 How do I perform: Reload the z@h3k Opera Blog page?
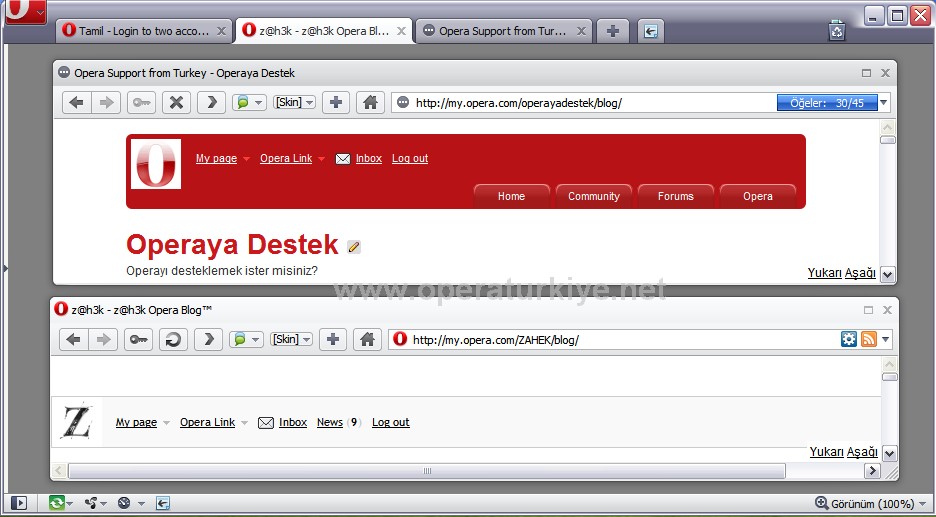click(173, 340)
